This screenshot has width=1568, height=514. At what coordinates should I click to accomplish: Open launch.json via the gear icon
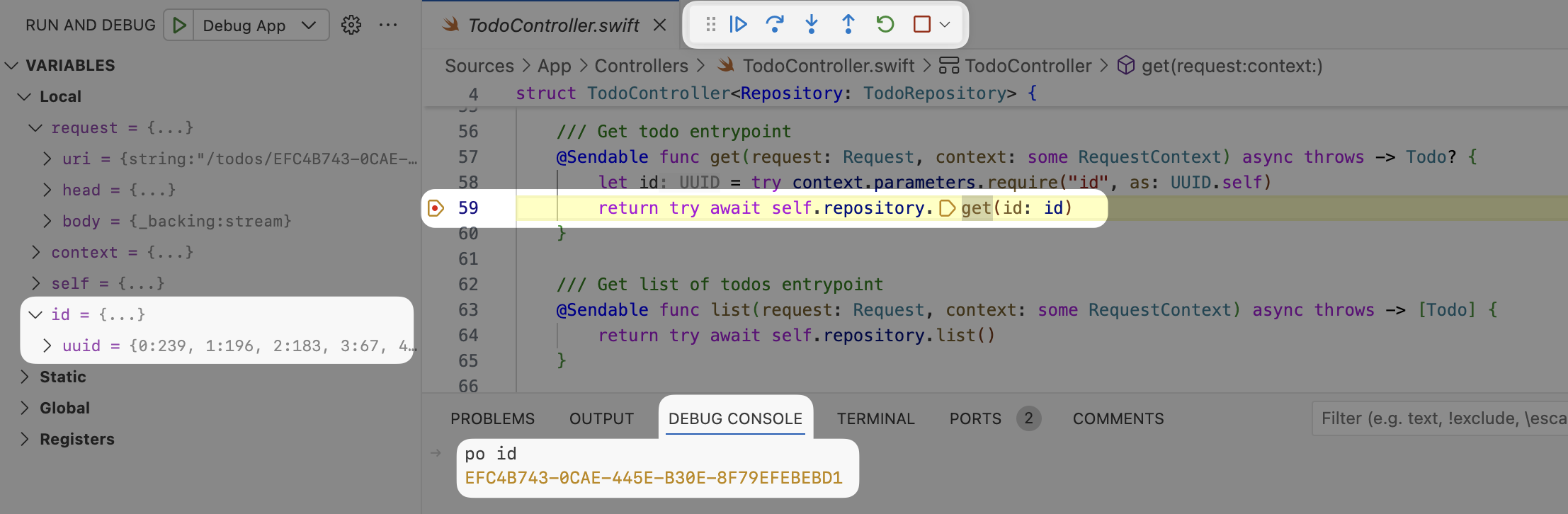pyautogui.click(x=351, y=25)
